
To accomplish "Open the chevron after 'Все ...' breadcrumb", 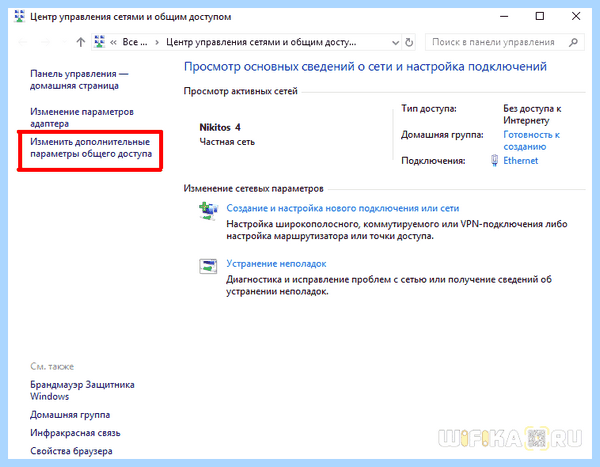I will [x=157, y=42].
